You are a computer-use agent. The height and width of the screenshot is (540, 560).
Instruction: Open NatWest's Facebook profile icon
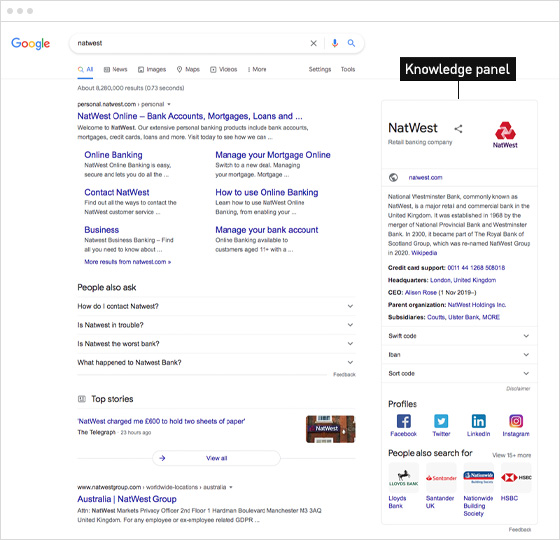pyautogui.click(x=404, y=421)
